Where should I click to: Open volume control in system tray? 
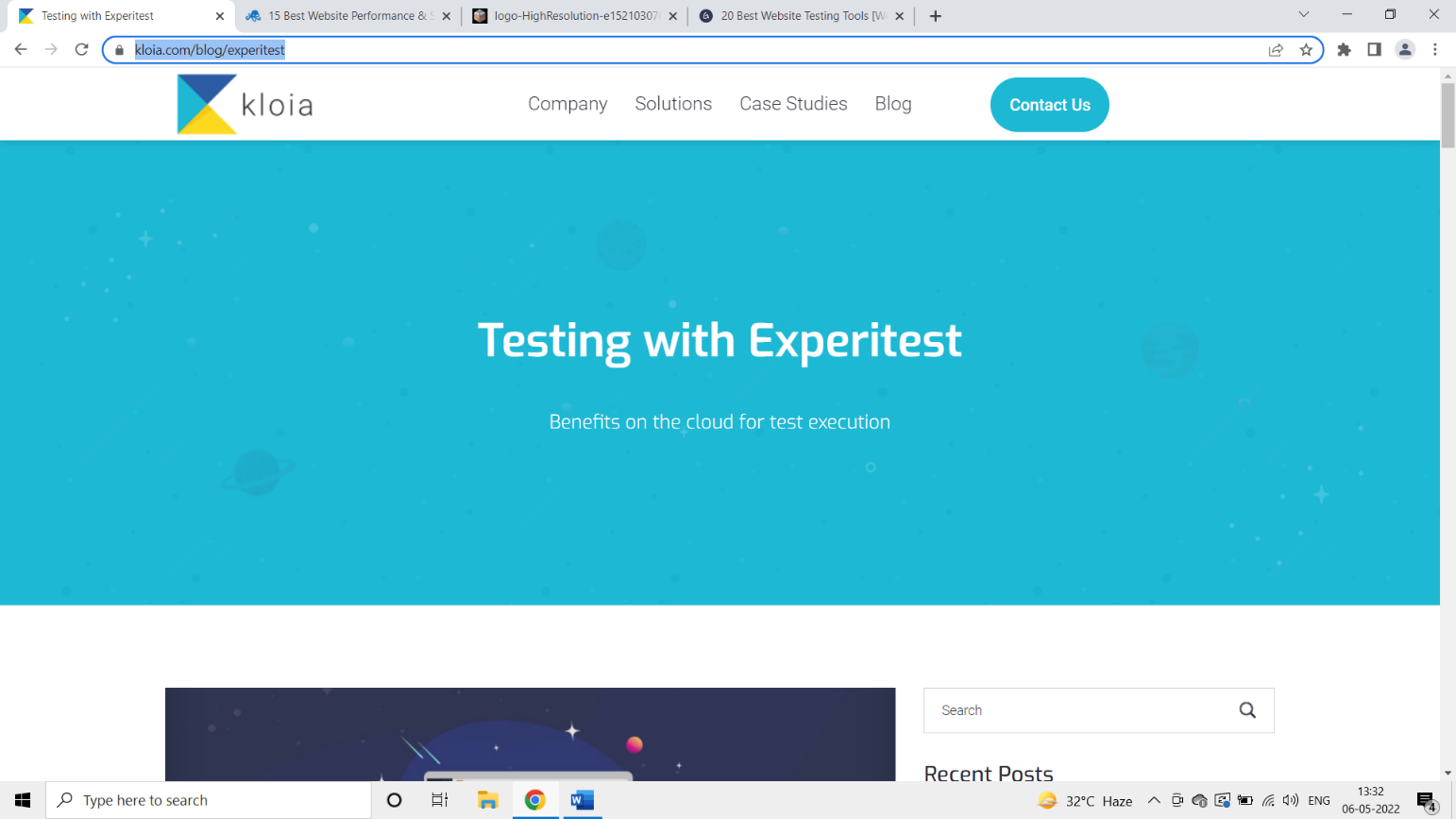coord(1291,801)
